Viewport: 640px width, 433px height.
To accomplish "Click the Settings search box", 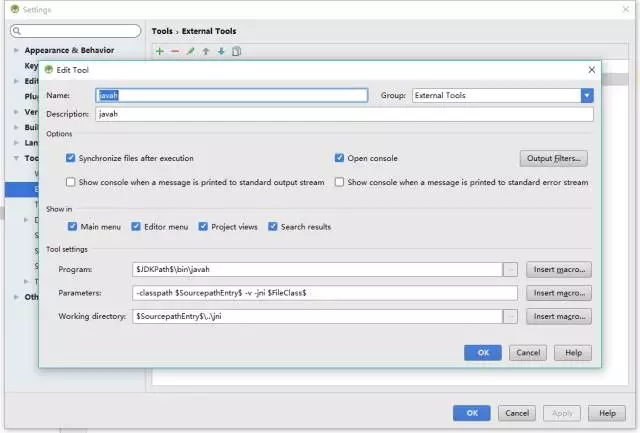I will click(x=76, y=31).
